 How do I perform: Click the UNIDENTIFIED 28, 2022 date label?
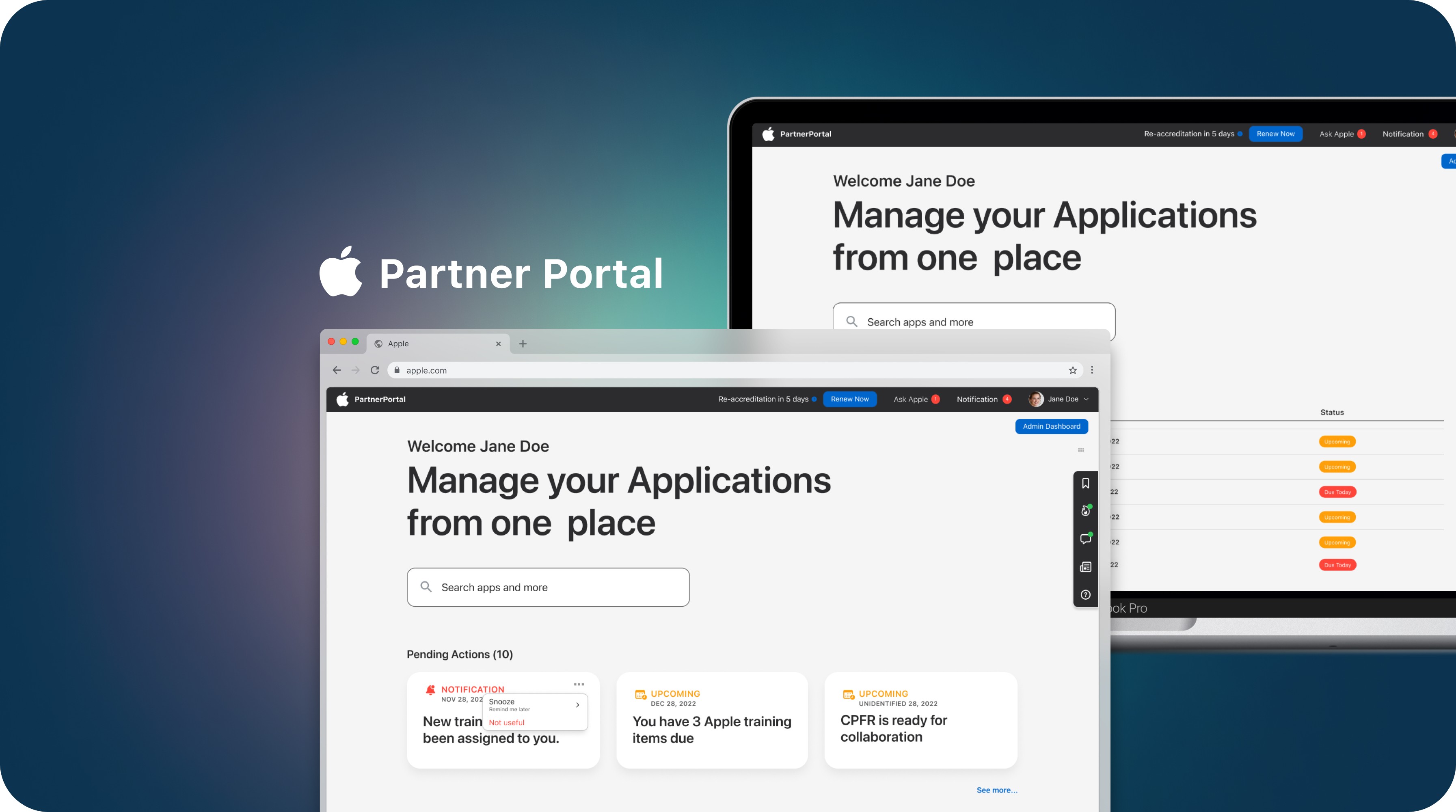pos(898,704)
